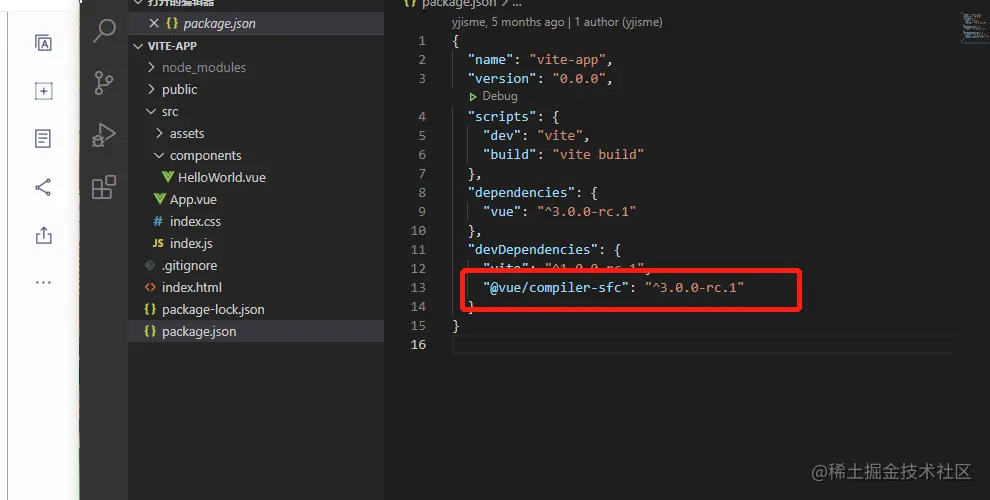Click the "vue" dependency key
The height and width of the screenshot is (500, 990).
point(502,211)
